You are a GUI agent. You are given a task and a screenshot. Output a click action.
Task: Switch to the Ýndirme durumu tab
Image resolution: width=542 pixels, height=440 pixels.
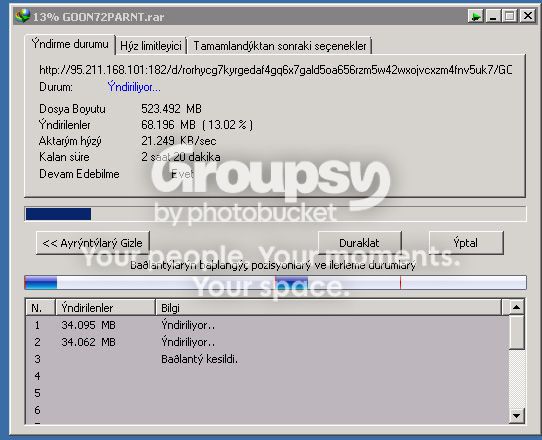click(x=70, y=44)
